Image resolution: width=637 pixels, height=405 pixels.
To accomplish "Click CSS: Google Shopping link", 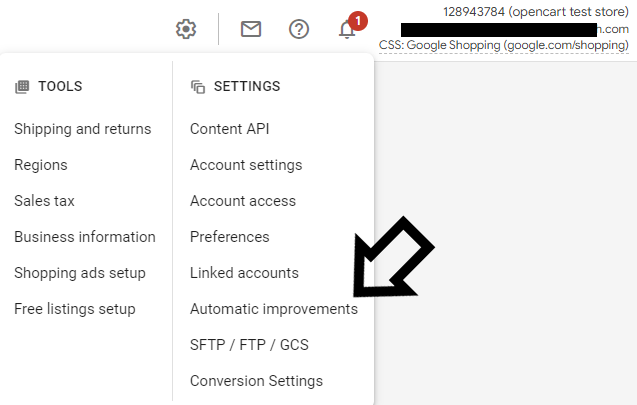I will pos(504,45).
